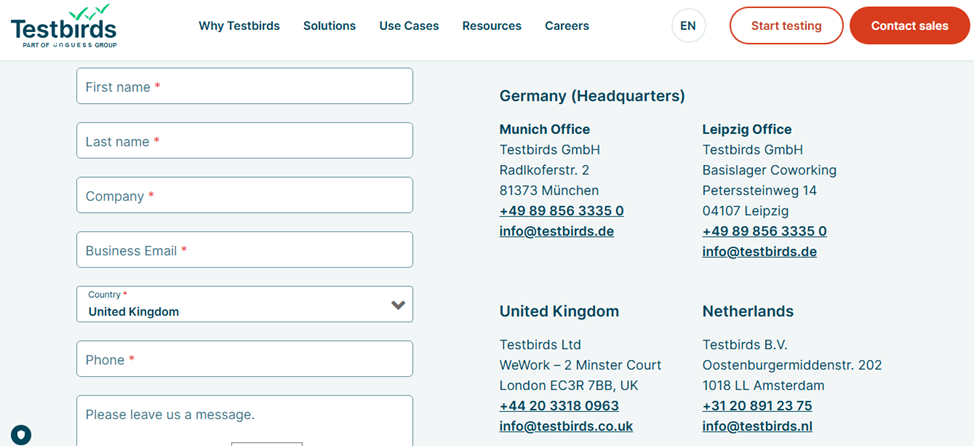Select the Netherlands heading text
The width and height of the screenshot is (974, 446).
(x=748, y=311)
